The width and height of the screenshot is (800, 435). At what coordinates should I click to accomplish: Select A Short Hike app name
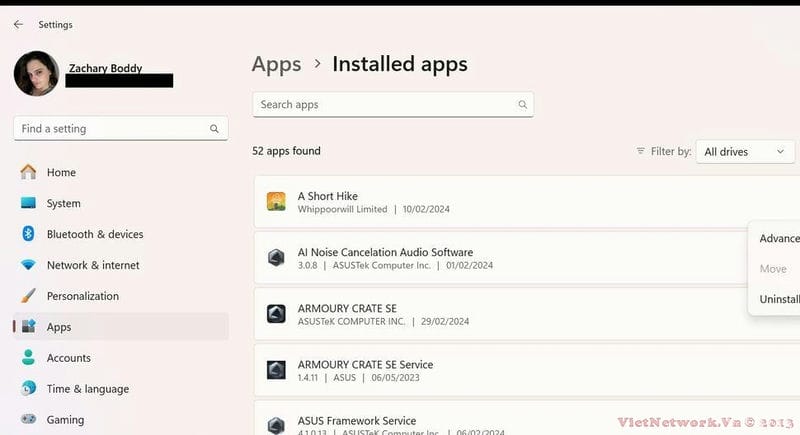pos(328,196)
